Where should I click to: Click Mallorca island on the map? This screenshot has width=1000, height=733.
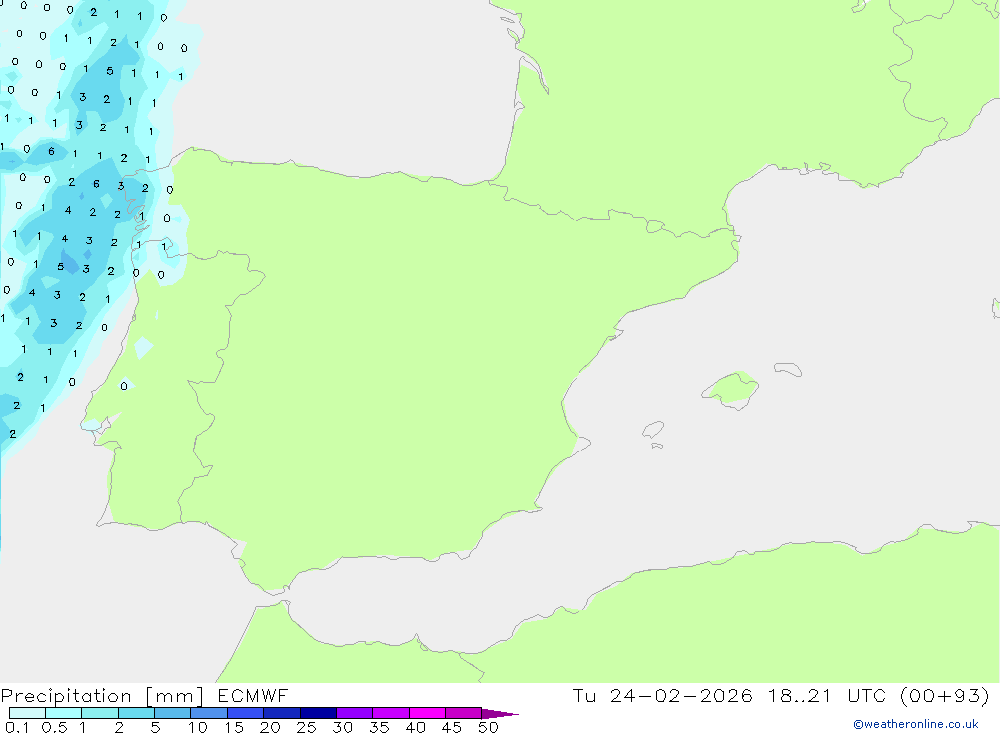(731, 389)
